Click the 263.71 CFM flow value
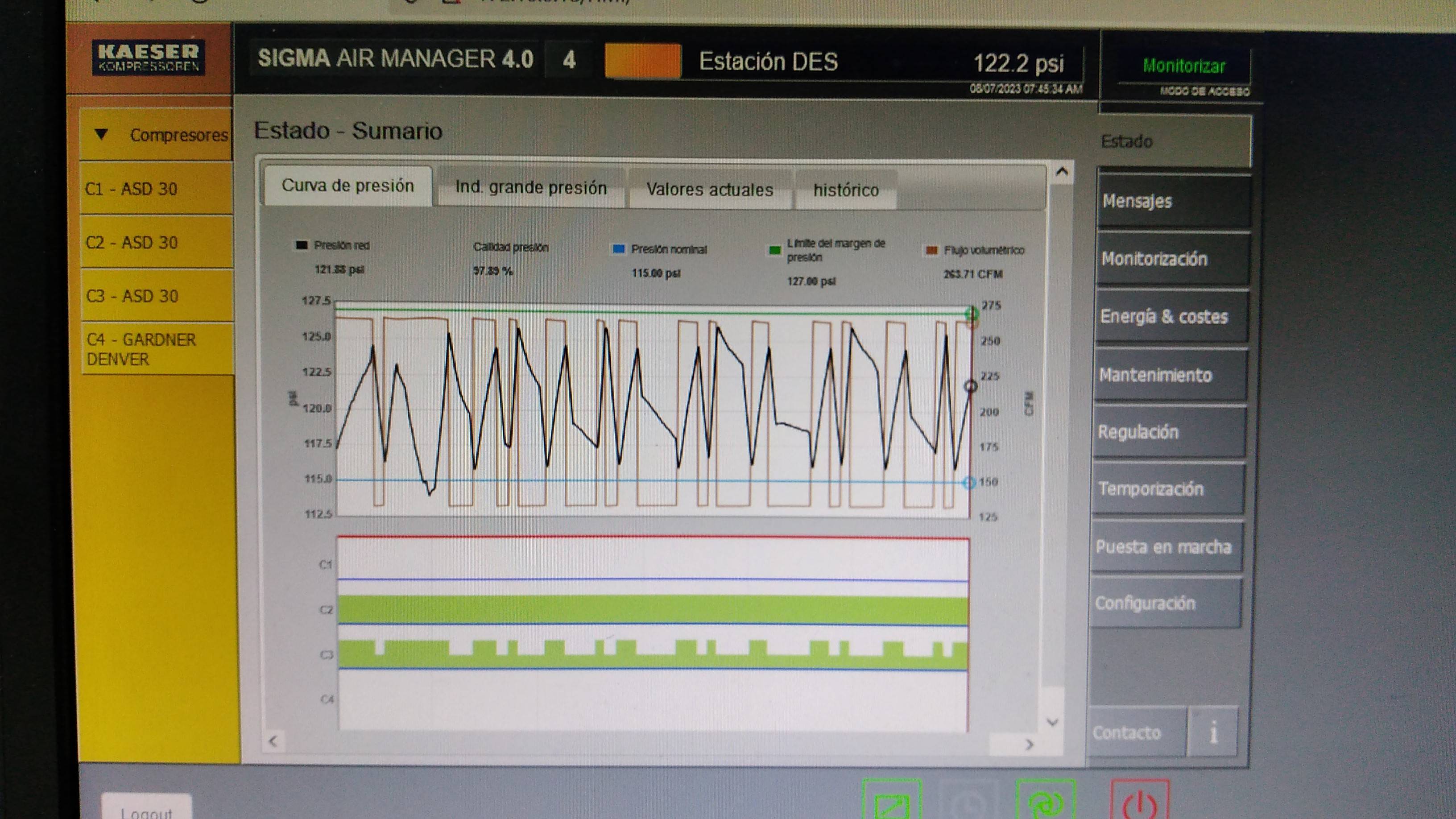The width and height of the screenshot is (1456, 819). click(973, 275)
